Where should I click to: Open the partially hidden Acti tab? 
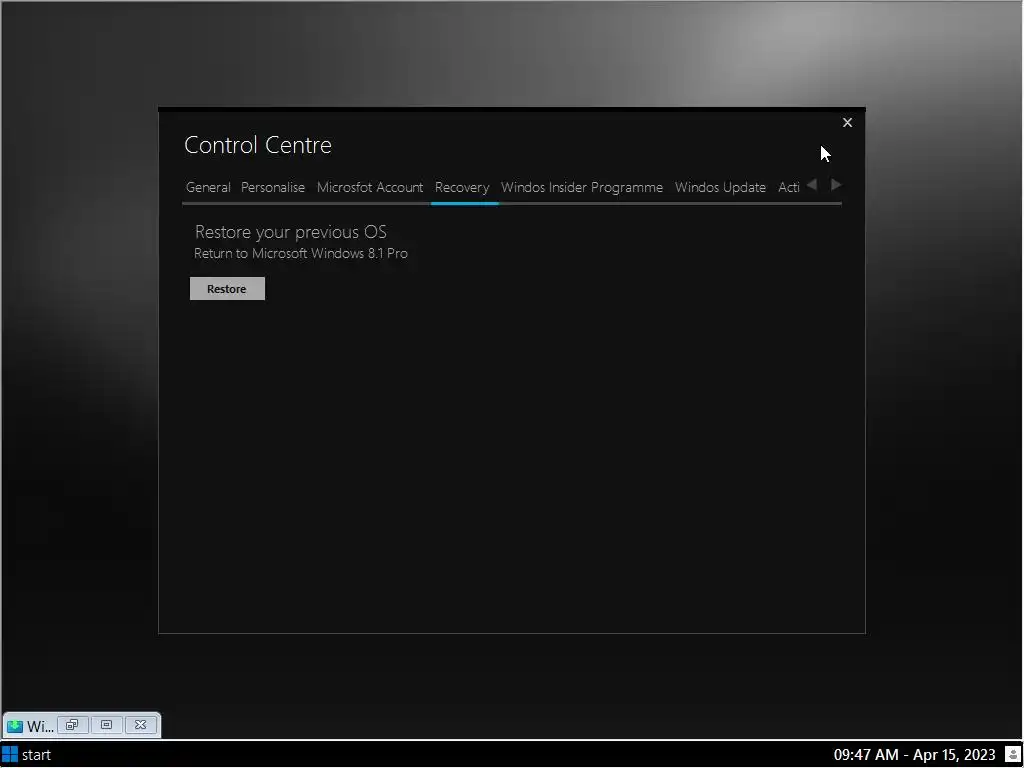click(788, 187)
